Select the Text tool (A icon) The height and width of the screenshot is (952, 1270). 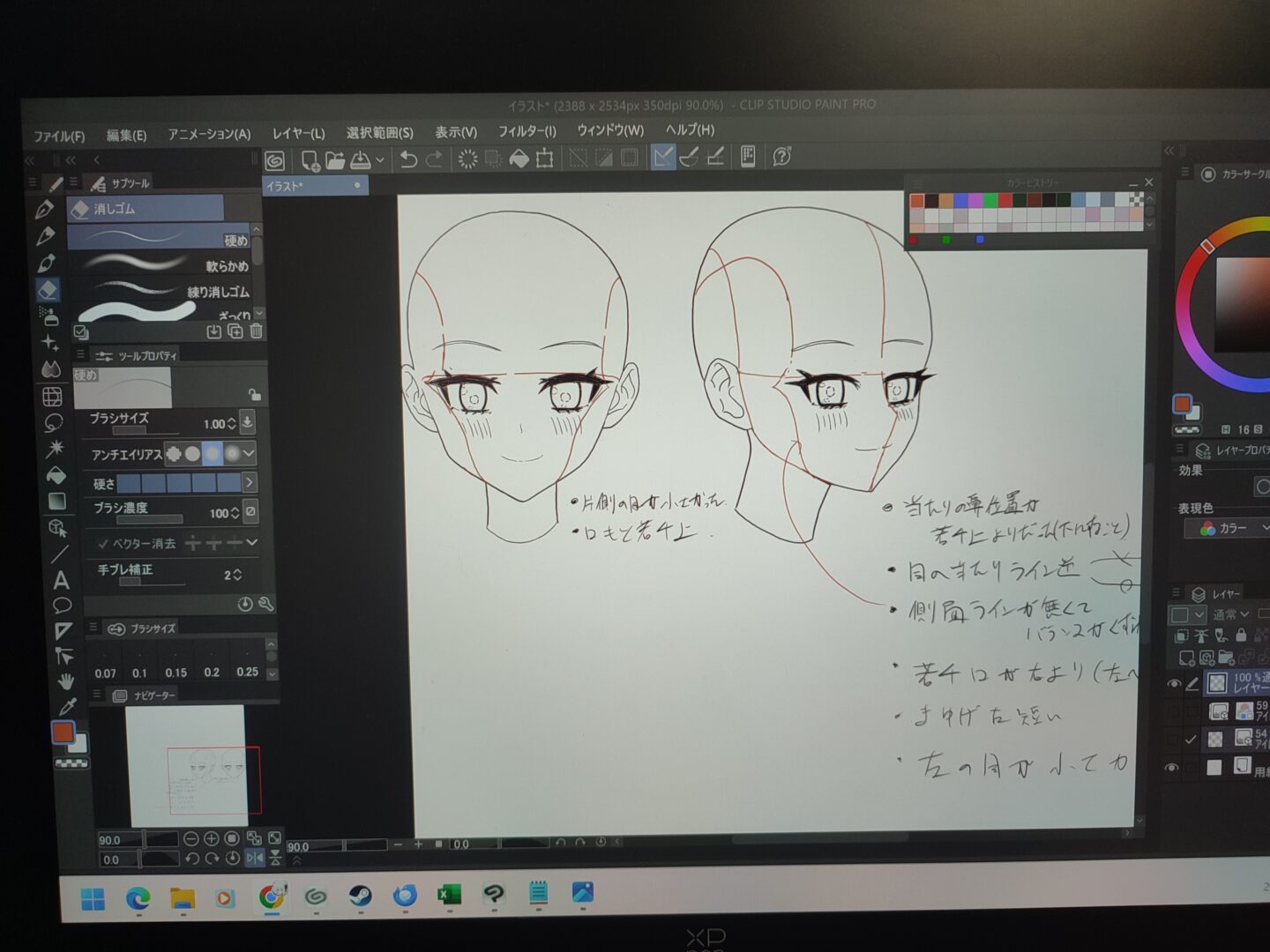(61, 580)
